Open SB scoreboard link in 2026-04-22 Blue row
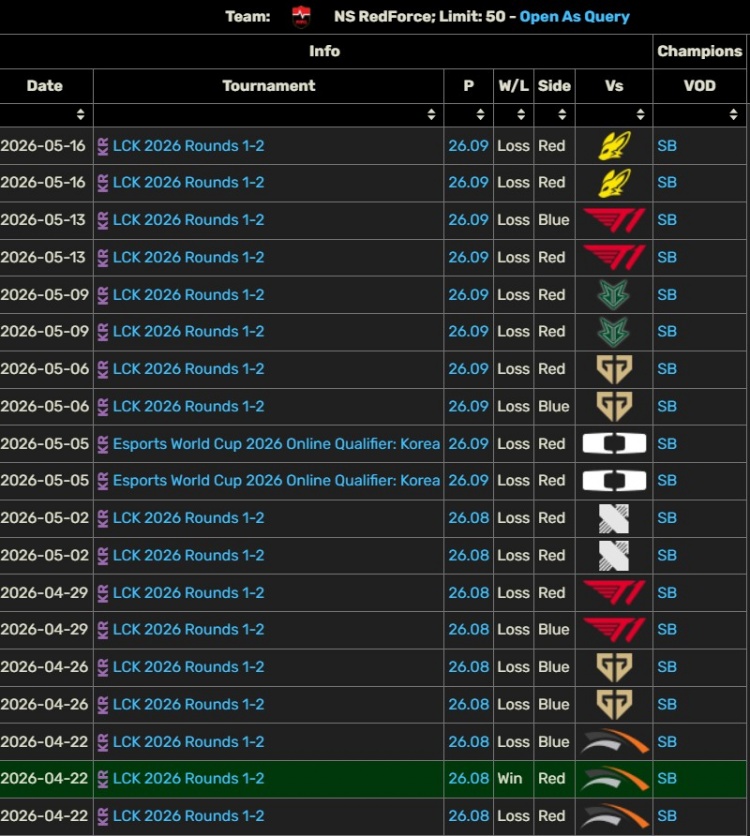The image size is (750, 836). pos(667,742)
